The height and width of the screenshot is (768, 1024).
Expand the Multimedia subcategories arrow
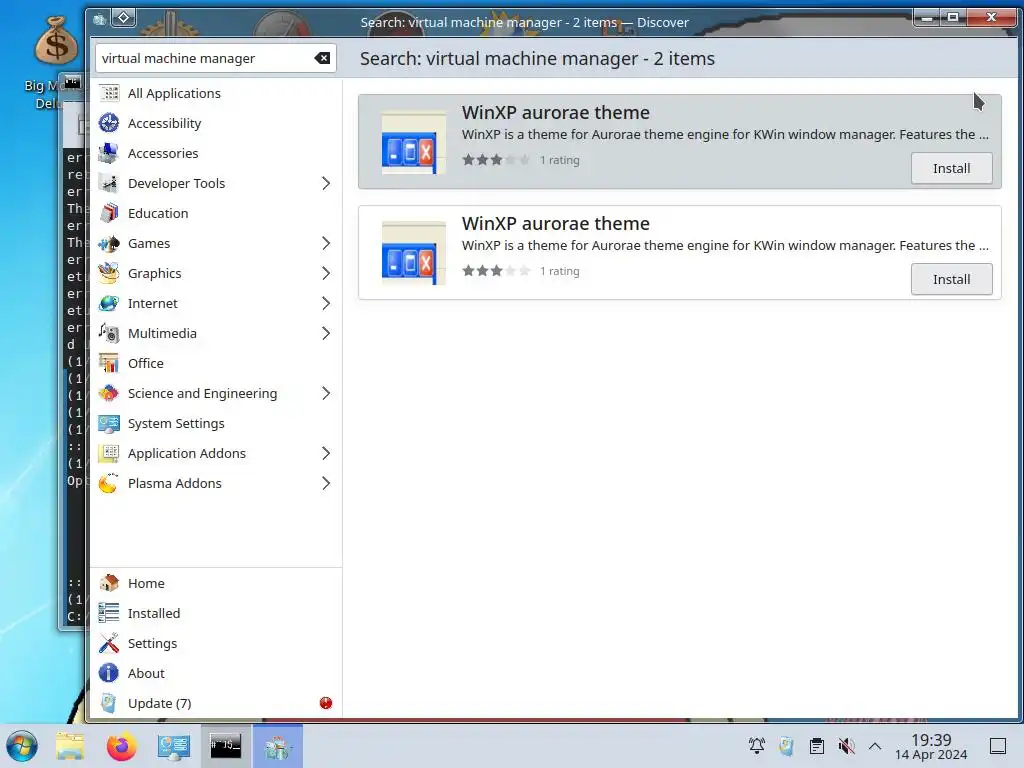point(325,334)
